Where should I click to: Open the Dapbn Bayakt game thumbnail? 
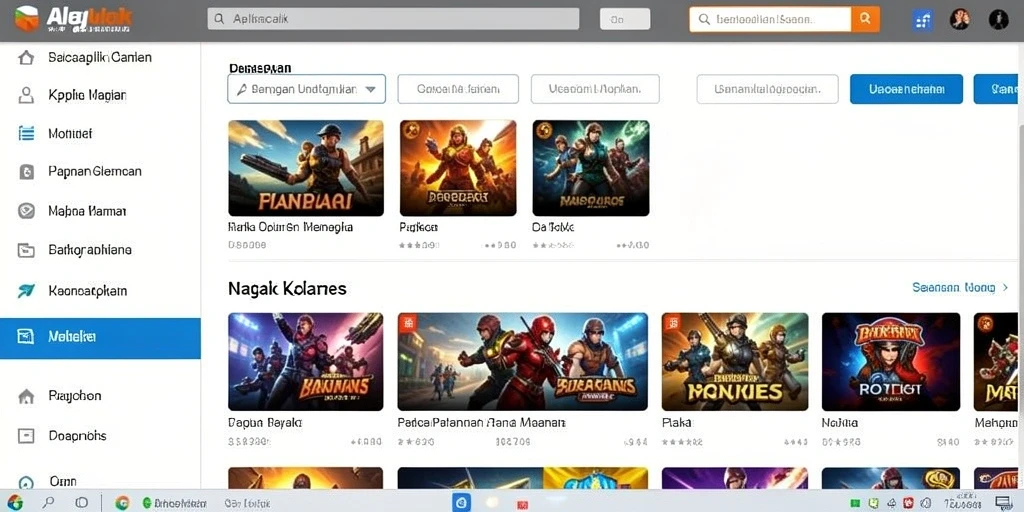click(x=306, y=361)
